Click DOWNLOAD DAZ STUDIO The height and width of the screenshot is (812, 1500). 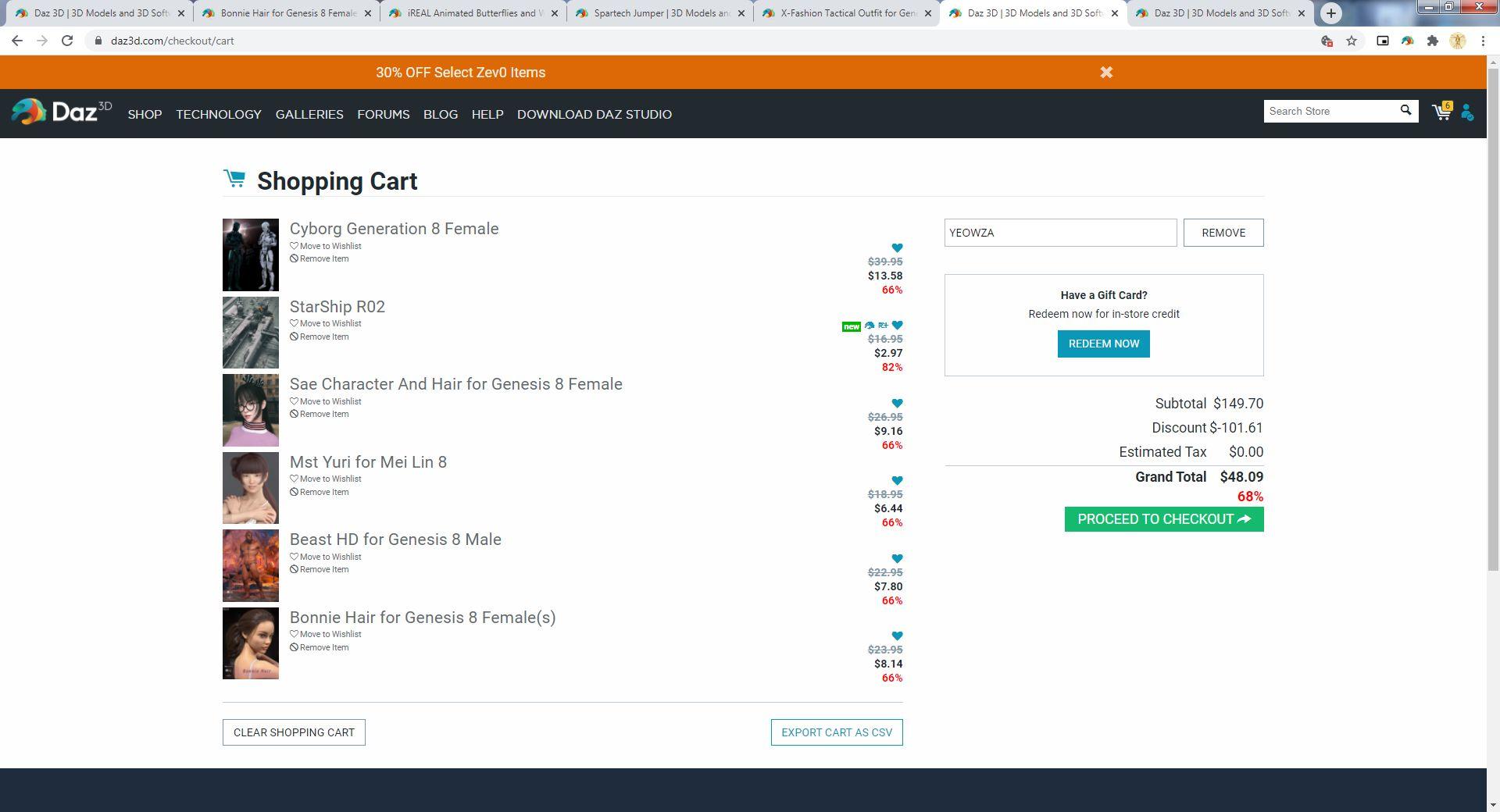coord(594,114)
